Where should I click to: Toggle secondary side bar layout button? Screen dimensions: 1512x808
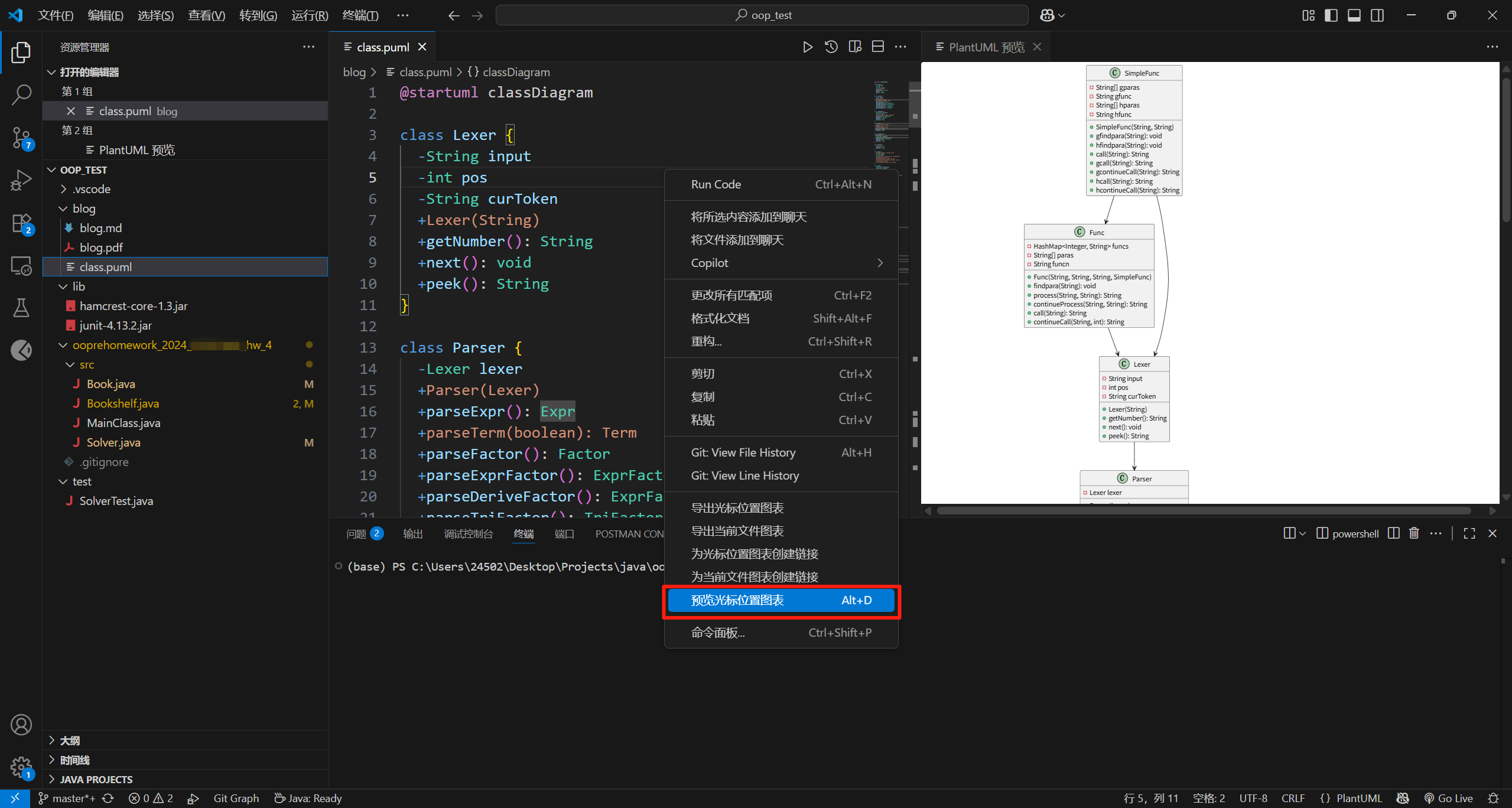(1377, 15)
